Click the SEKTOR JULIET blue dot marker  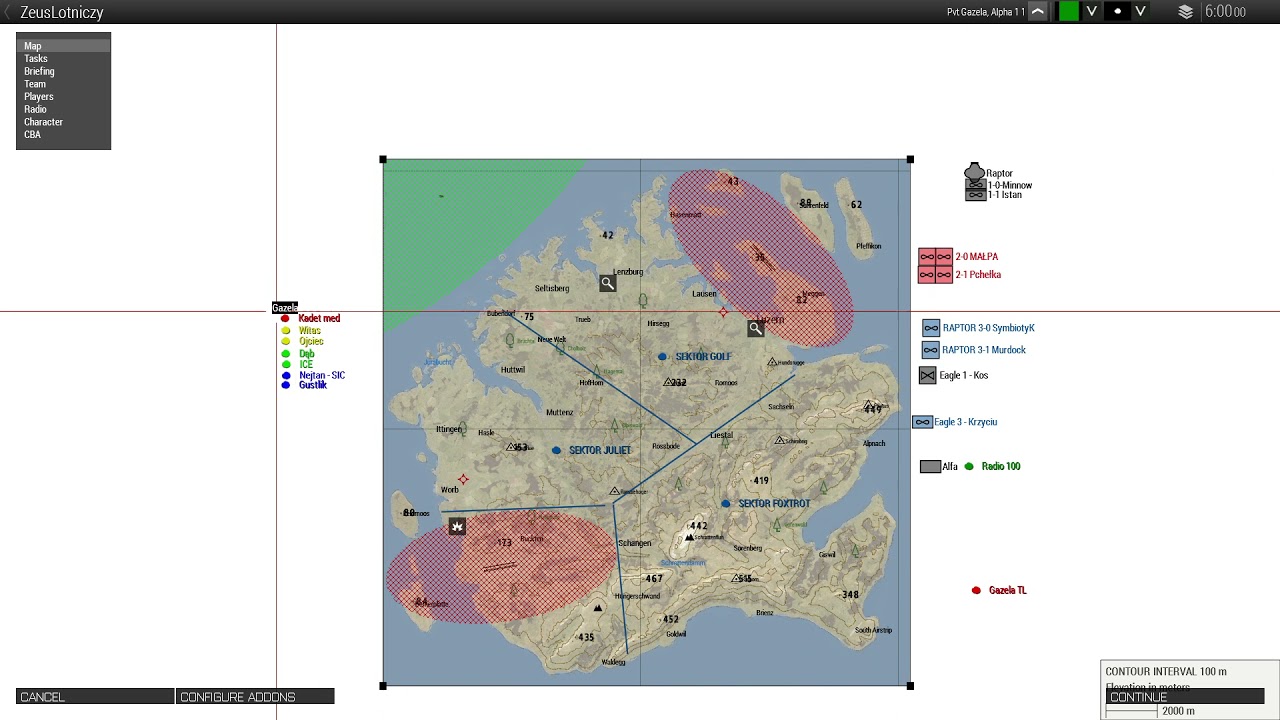556,451
